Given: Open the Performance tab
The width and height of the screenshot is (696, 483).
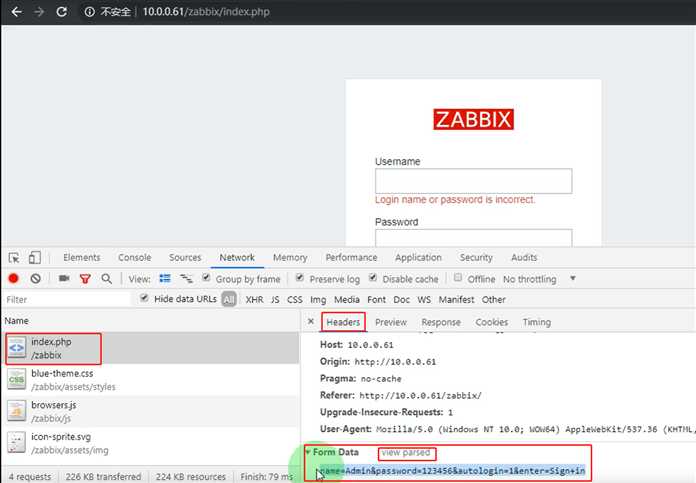Looking at the screenshot, I should point(351,257).
